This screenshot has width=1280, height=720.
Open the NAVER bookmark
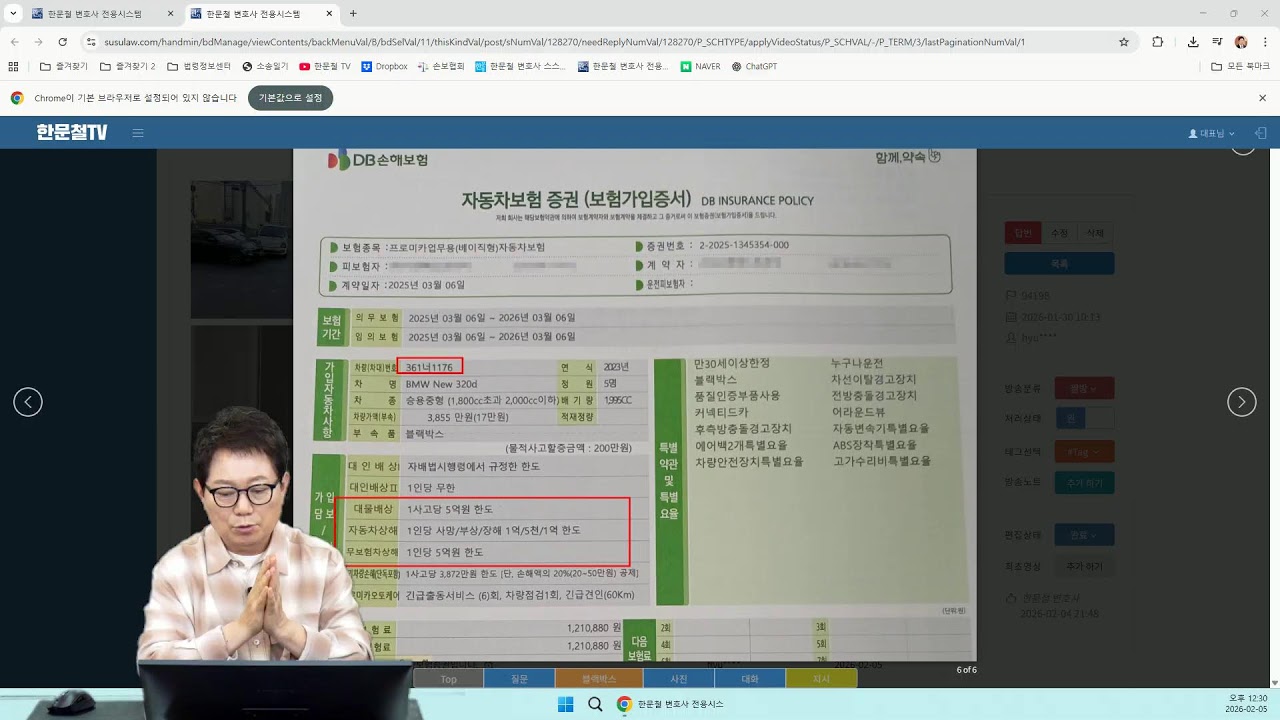click(x=701, y=66)
